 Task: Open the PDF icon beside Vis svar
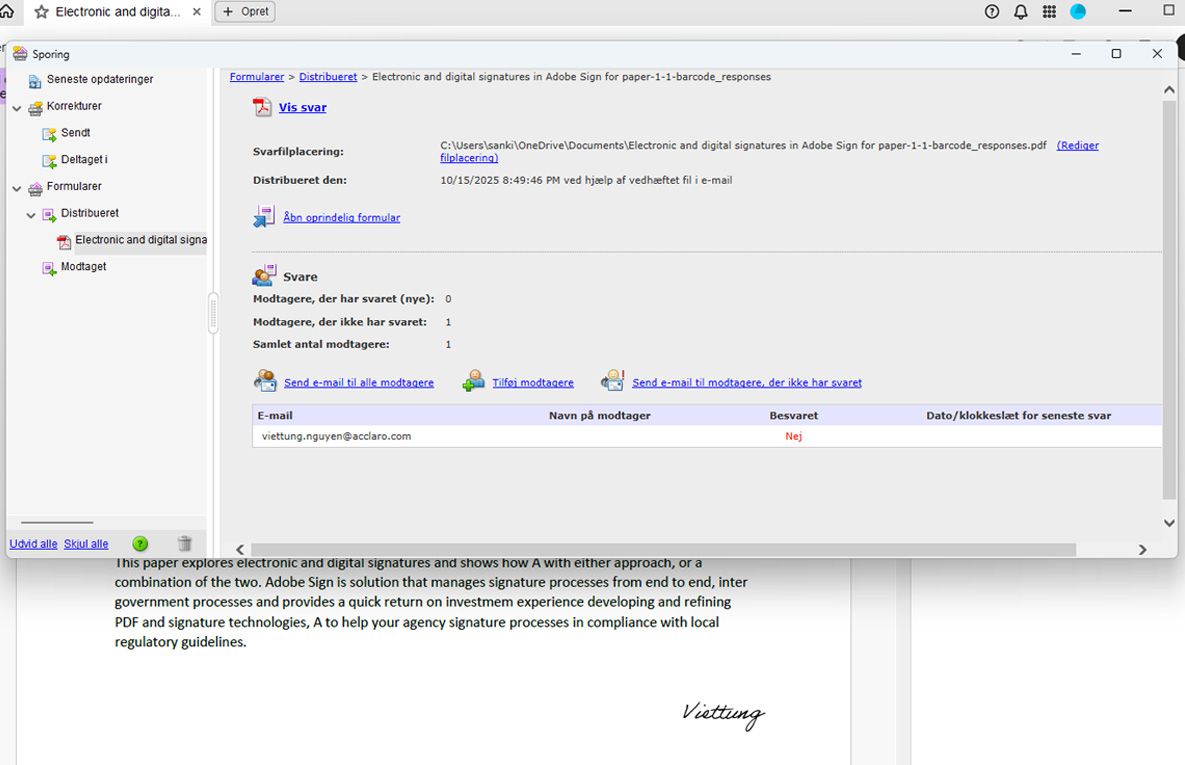pos(262,106)
